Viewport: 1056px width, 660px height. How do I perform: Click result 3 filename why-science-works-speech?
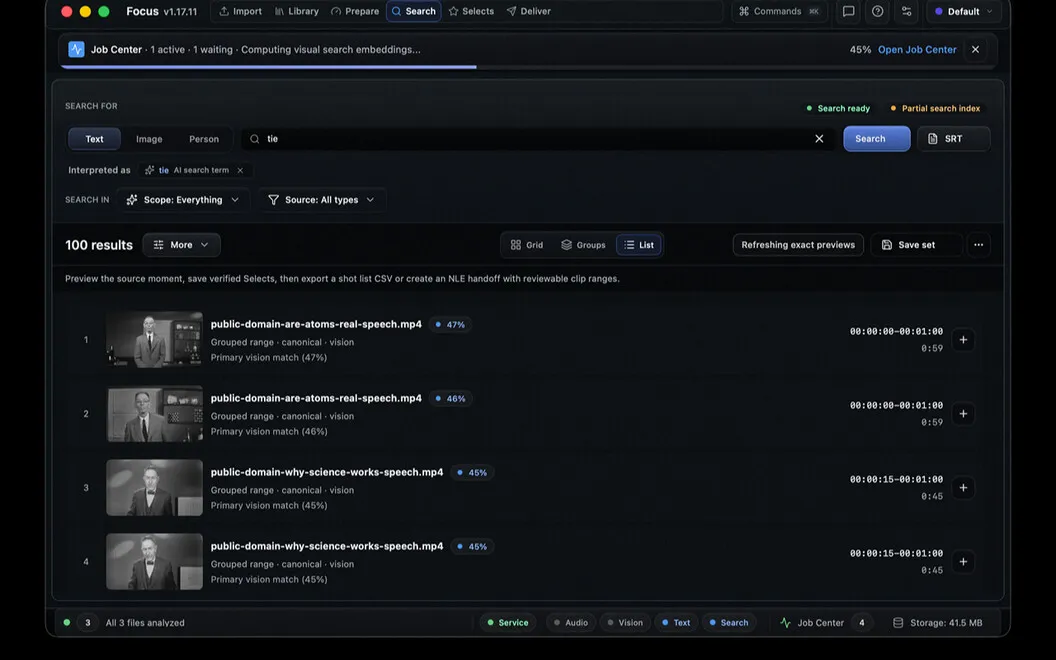click(327, 472)
